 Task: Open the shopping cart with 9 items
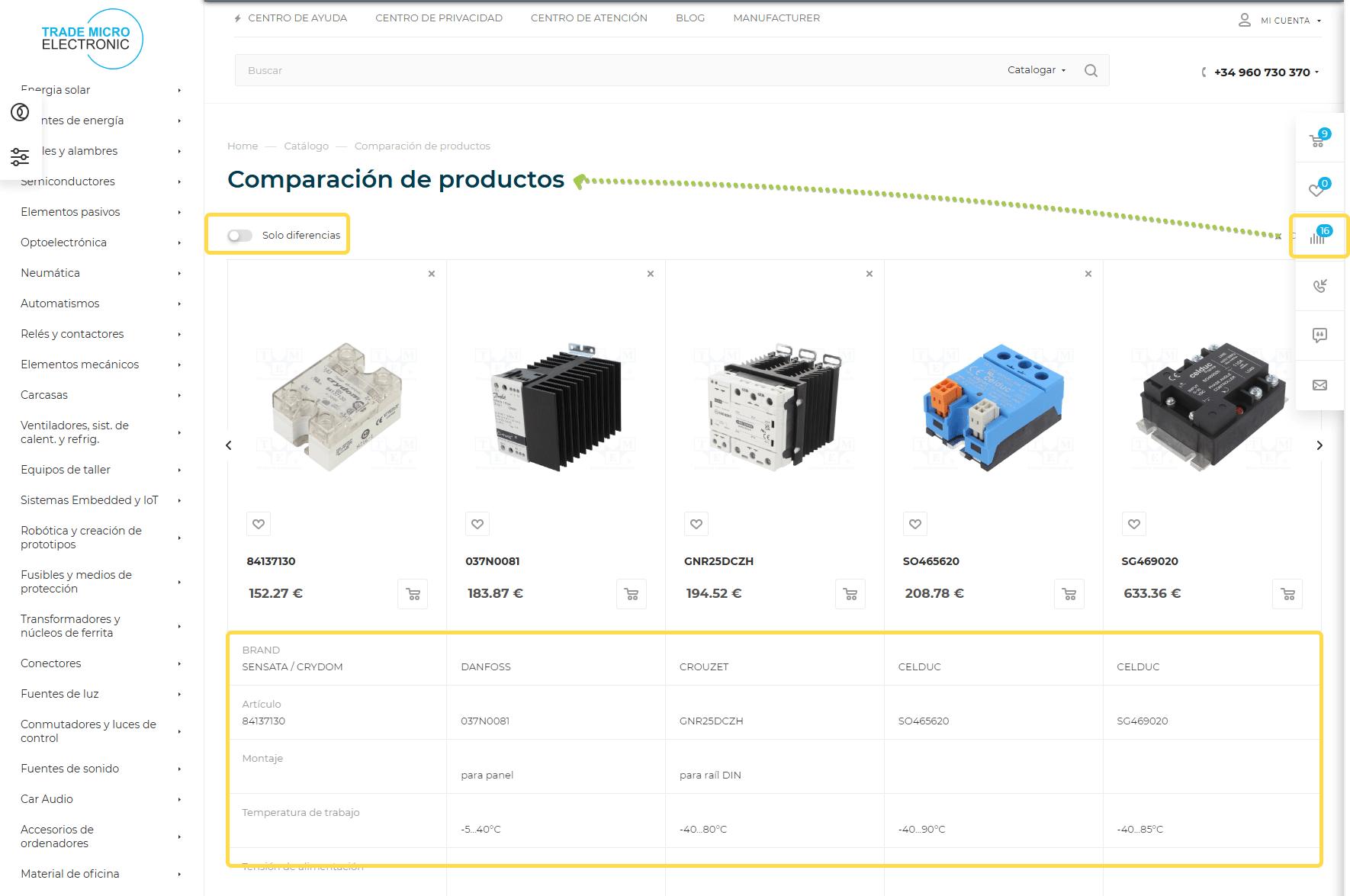pyautogui.click(x=1319, y=140)
